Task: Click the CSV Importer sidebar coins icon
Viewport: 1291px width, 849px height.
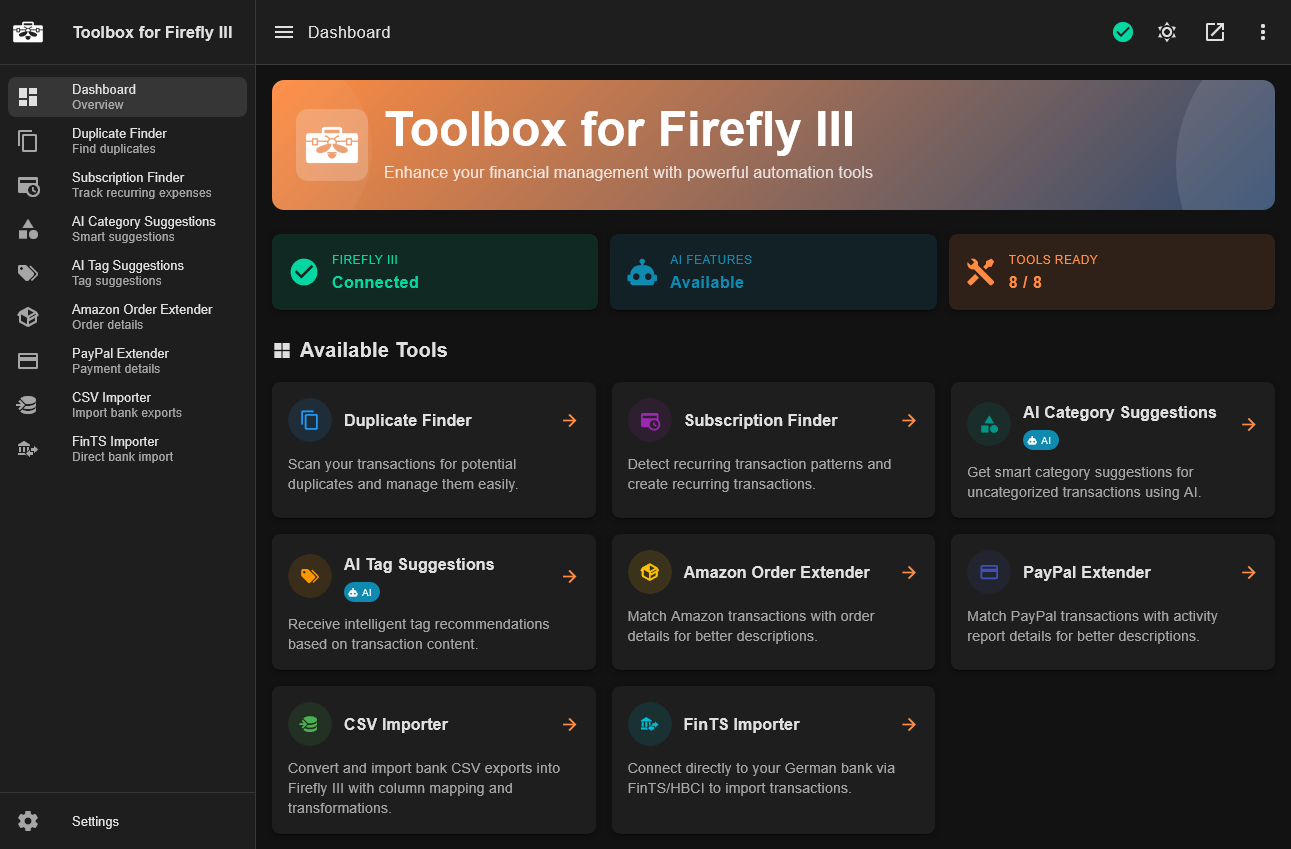Action: 28,405
